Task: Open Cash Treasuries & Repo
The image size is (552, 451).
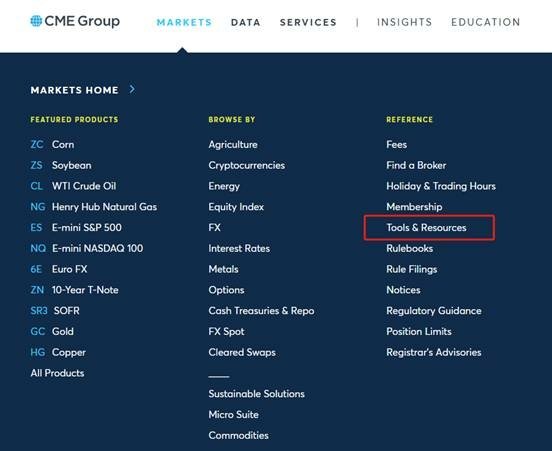Action: tap(261, 311)
